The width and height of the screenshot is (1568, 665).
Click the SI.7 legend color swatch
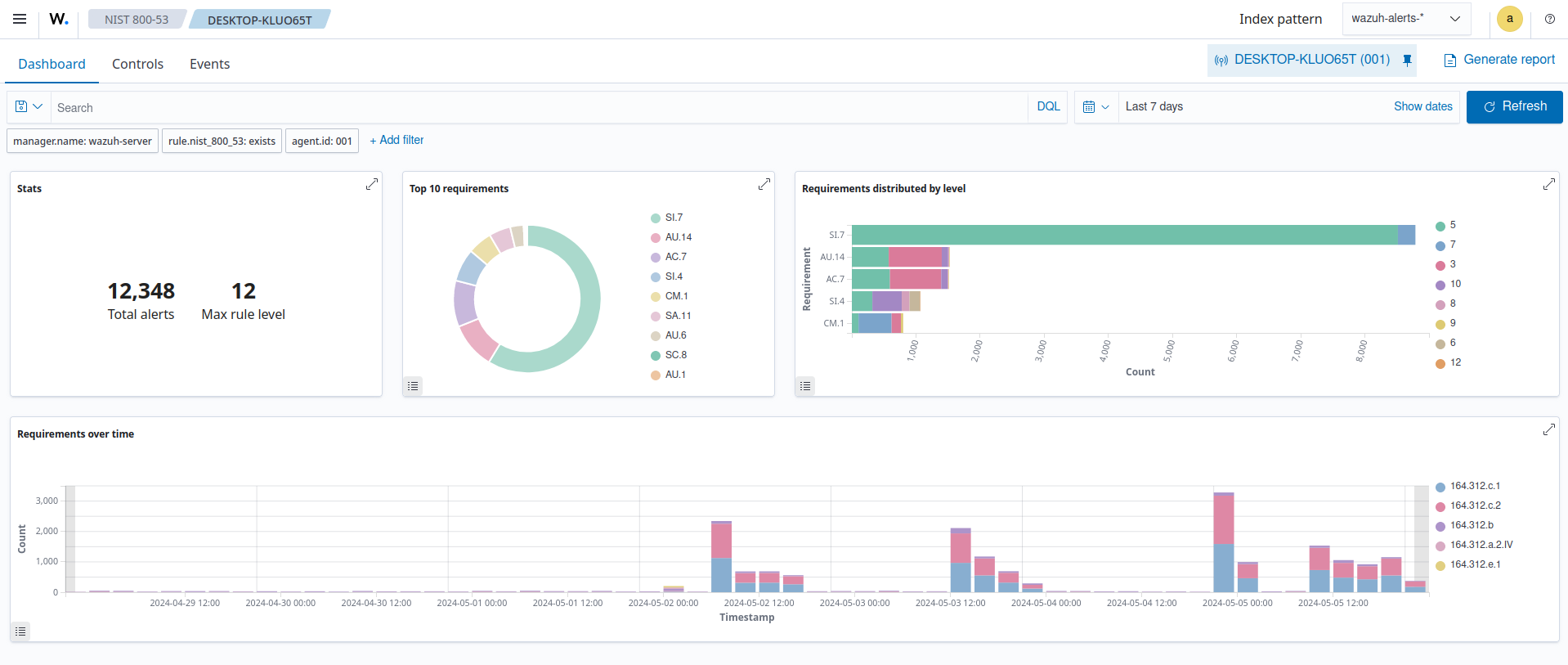tap(656, 218)
